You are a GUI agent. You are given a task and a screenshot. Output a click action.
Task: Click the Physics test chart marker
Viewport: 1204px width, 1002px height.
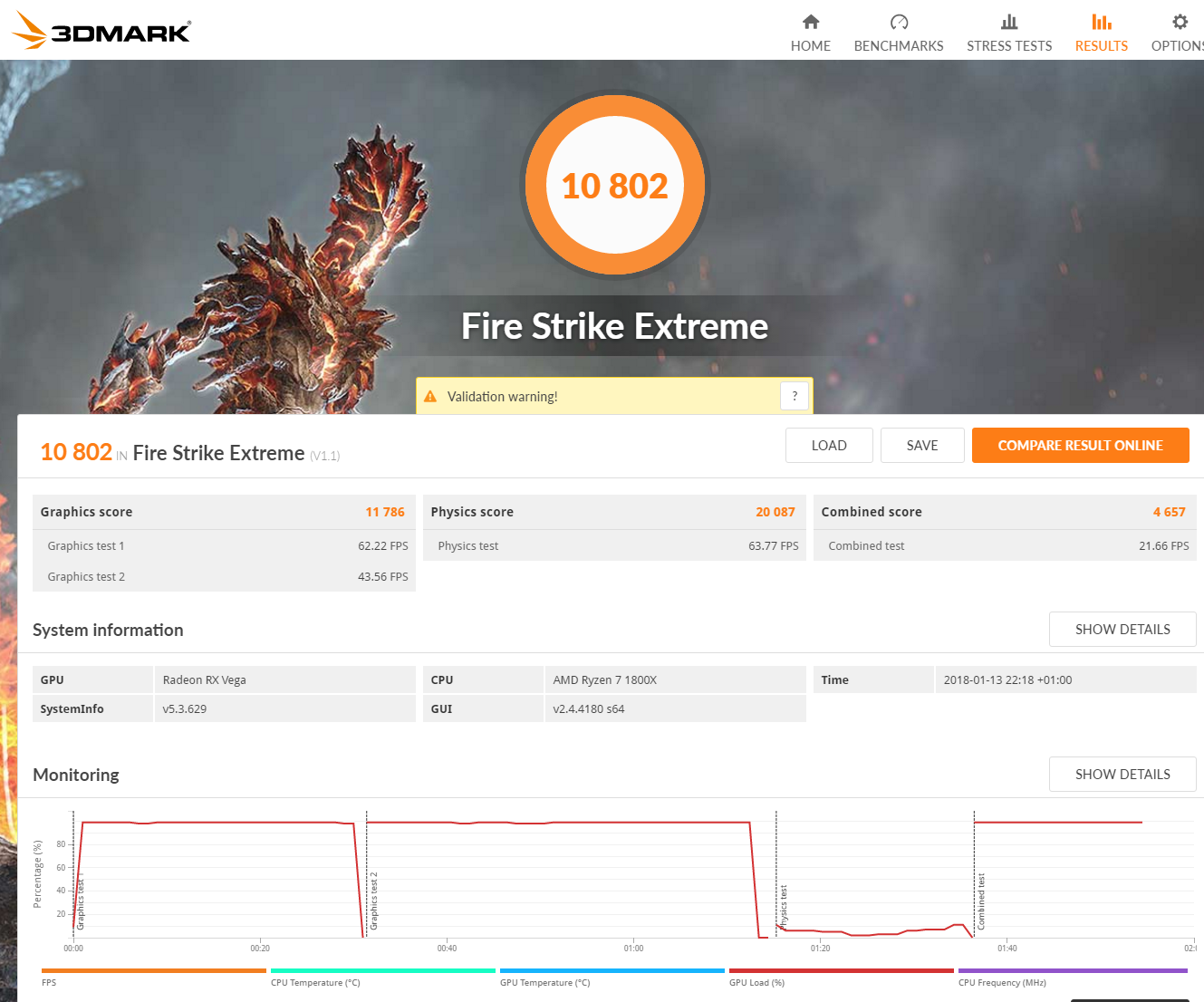coord(783,907)
